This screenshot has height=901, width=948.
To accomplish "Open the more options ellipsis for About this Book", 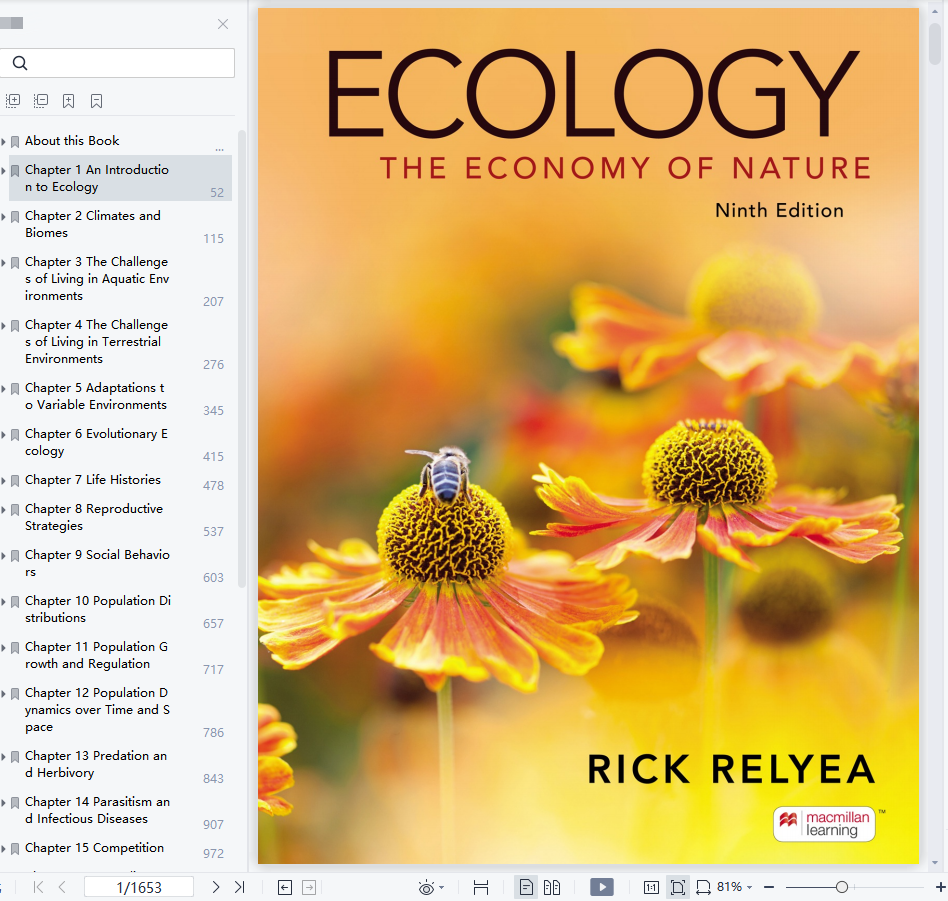I will (219, 149).
